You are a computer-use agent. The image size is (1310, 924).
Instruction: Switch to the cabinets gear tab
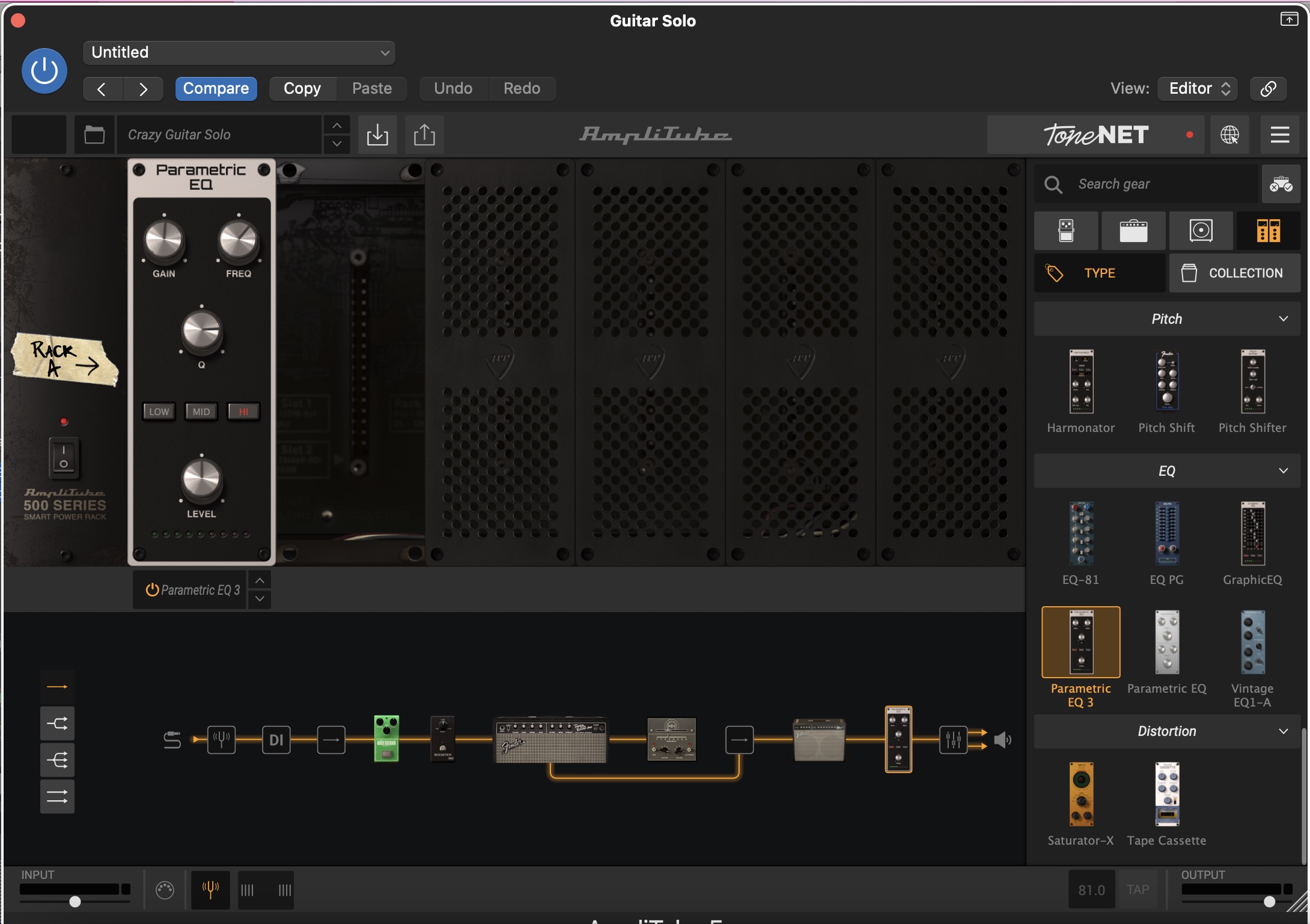pyautogui.click(x=1201, y=230)
